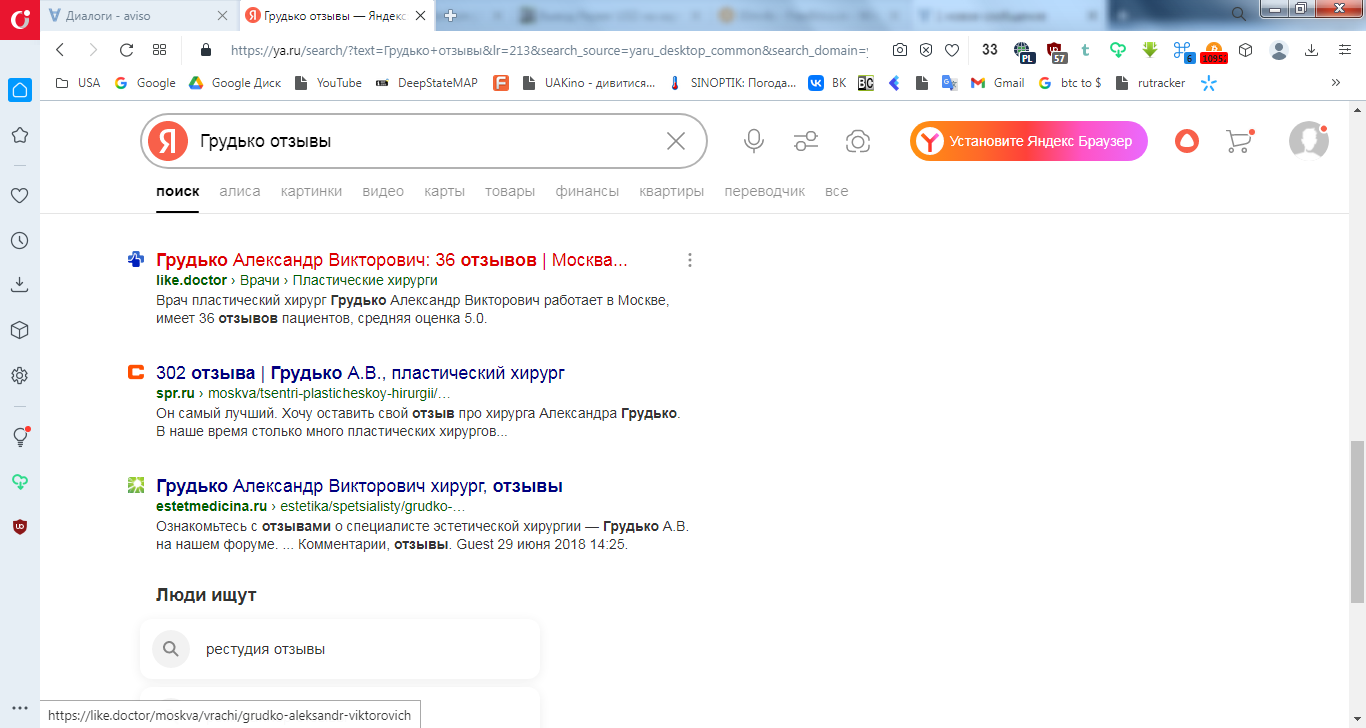This screenshot has height=728, width=1366.
Task: Select the 'товары' search category
Action: click(x=510, y=191)
